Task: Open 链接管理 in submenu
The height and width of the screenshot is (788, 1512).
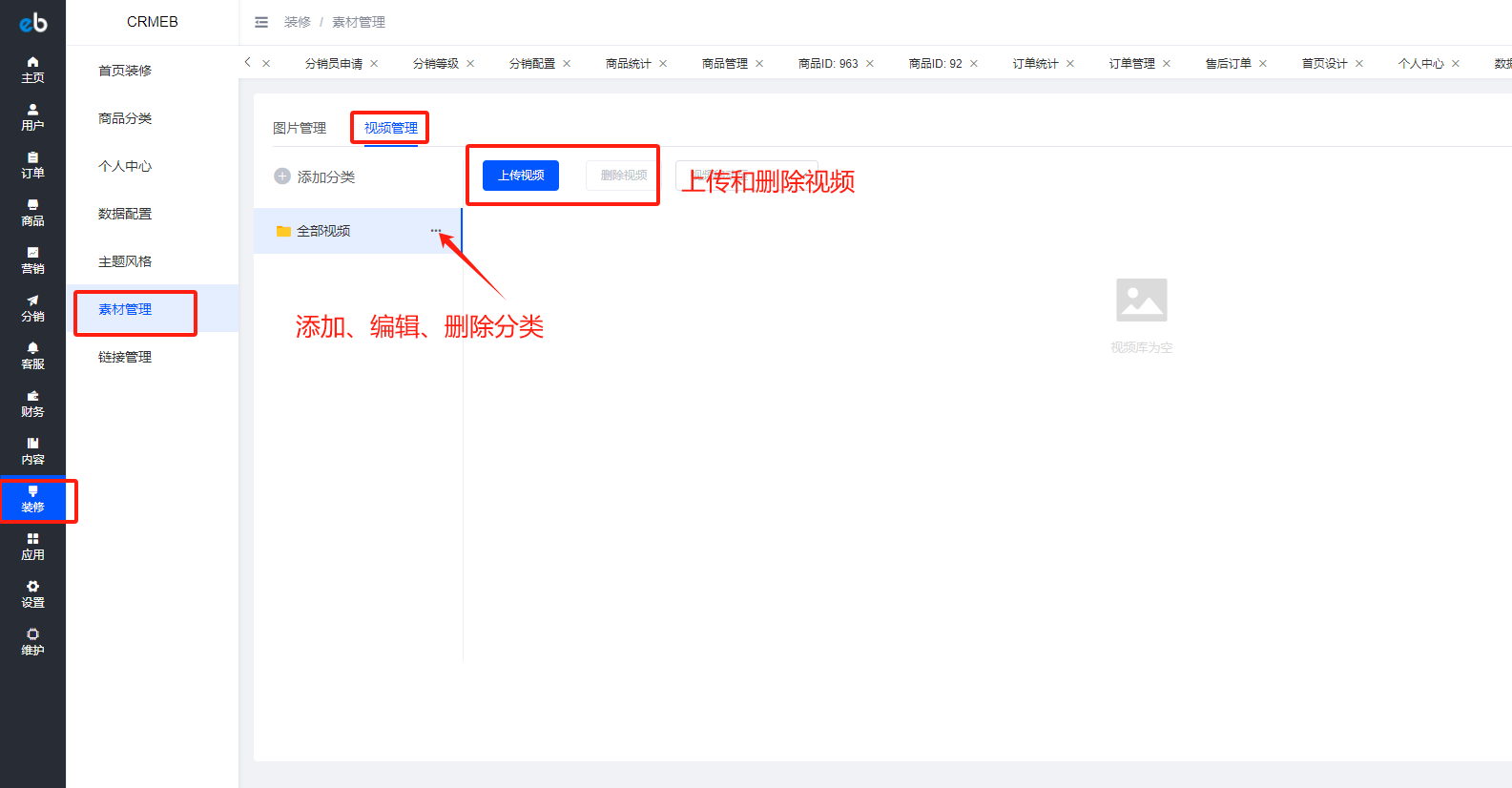Action: point(125,357)
